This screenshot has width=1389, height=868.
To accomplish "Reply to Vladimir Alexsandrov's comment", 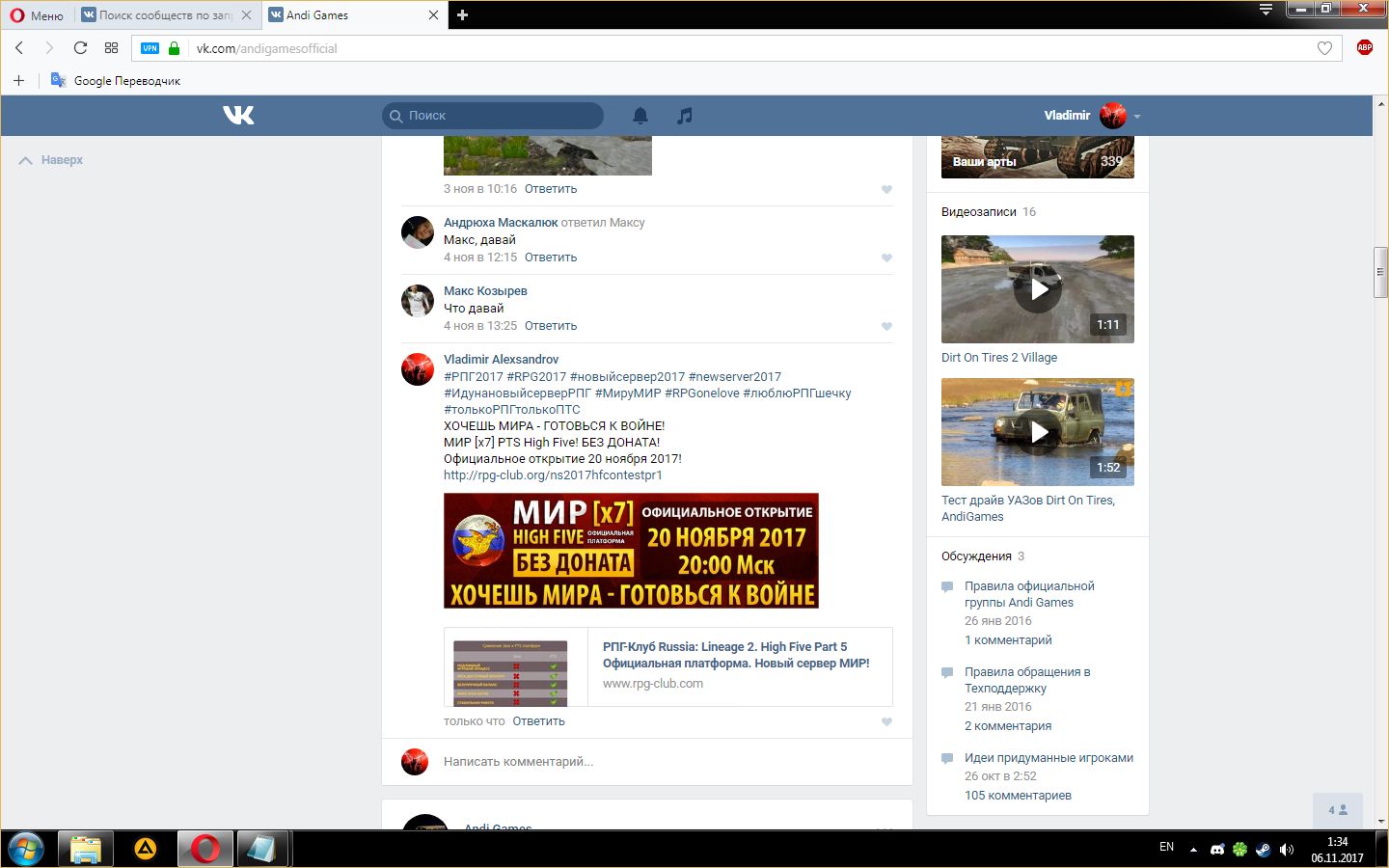I will (x=538, y=721).
